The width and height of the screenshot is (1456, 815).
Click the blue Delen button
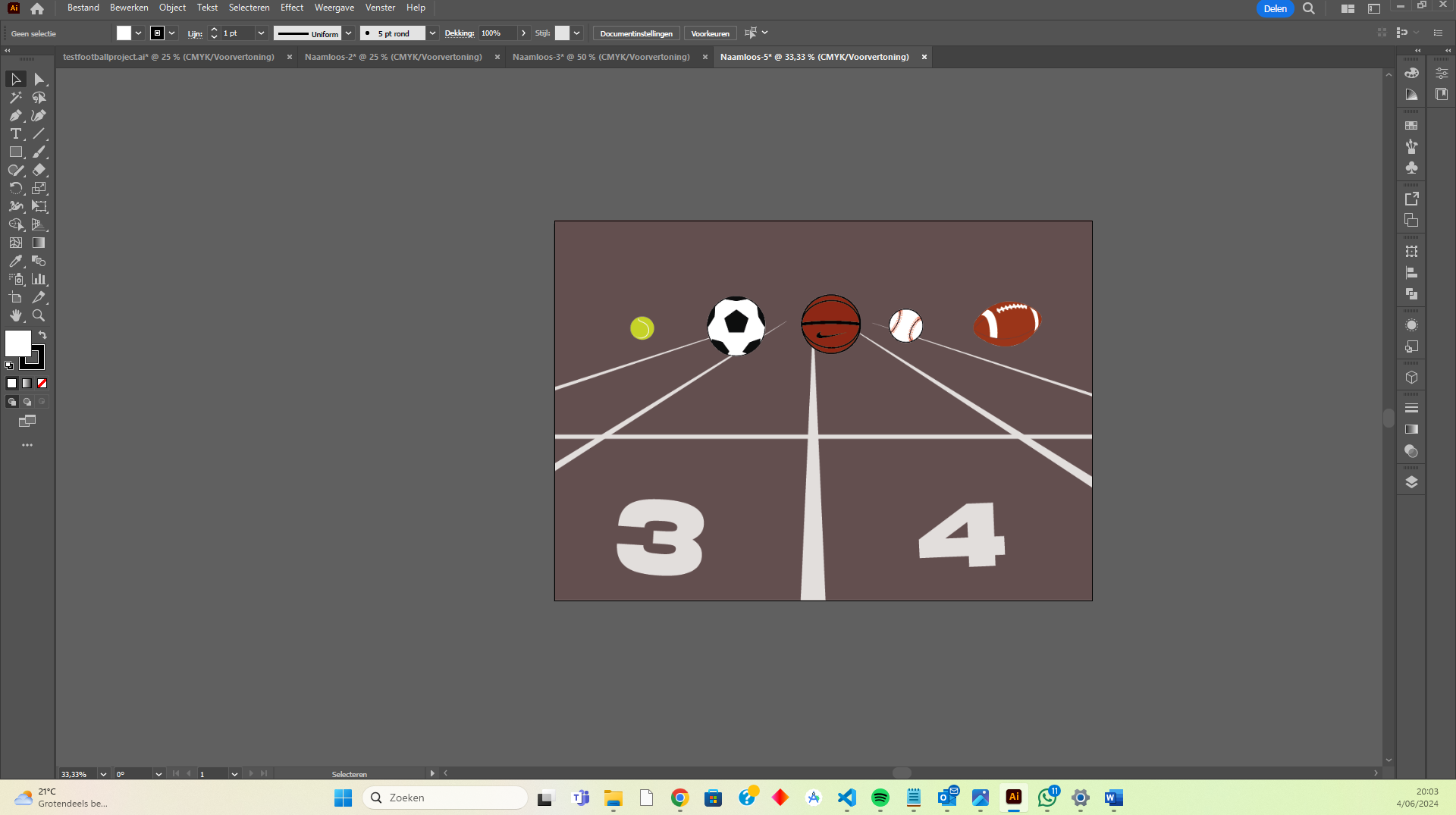[x=1275, y=9]
